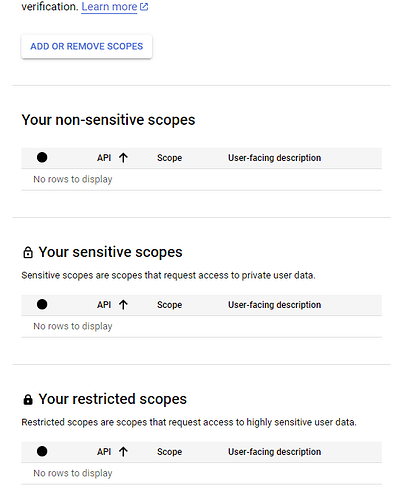Screen dimensions: 415x500
Task: Toggle select-all circle in restricted scopes table
Action: click(x=42, y=451)
